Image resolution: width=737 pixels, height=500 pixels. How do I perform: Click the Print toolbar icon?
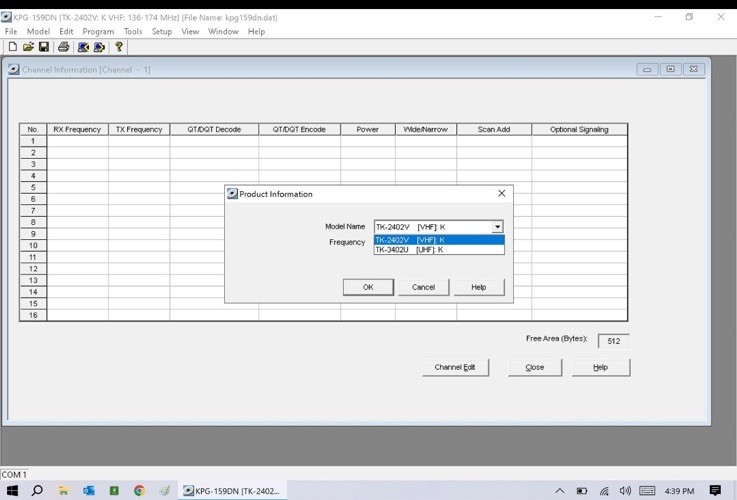click(63, 47)
